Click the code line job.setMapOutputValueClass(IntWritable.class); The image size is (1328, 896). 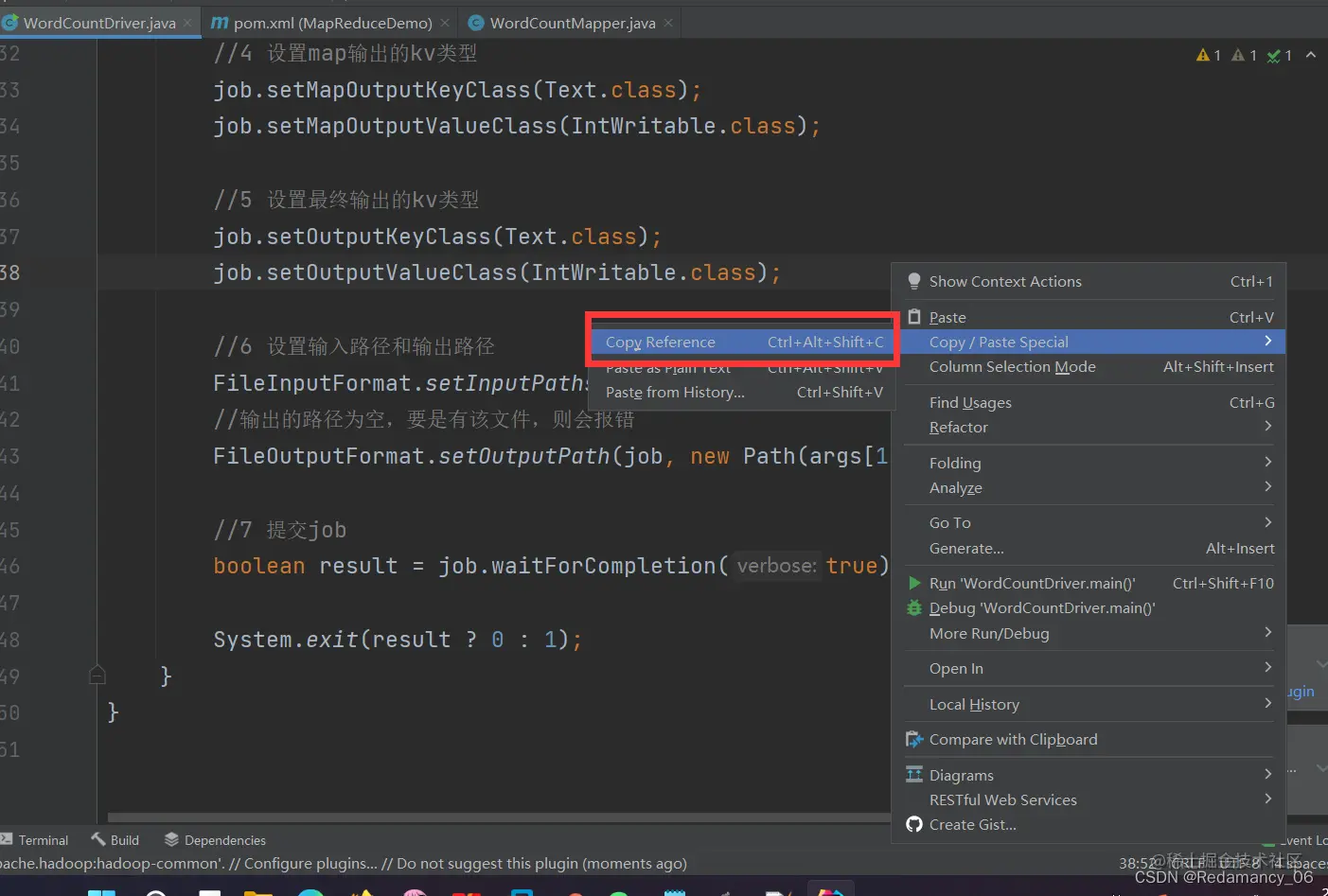pyautogui.click(x=517, y=126)
